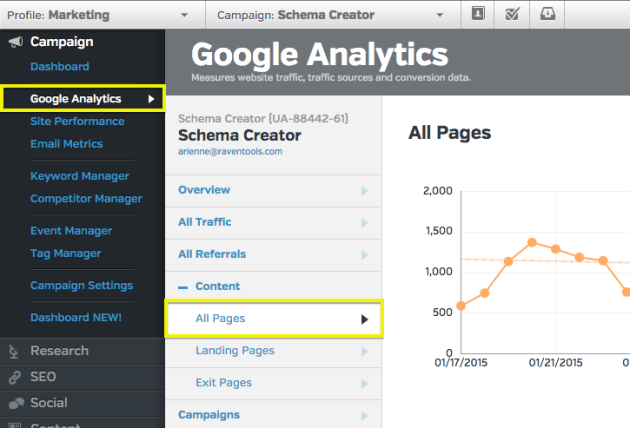Open the All Traffic report
The height and width of the screenshot is (428, 630).
(273, 223)
